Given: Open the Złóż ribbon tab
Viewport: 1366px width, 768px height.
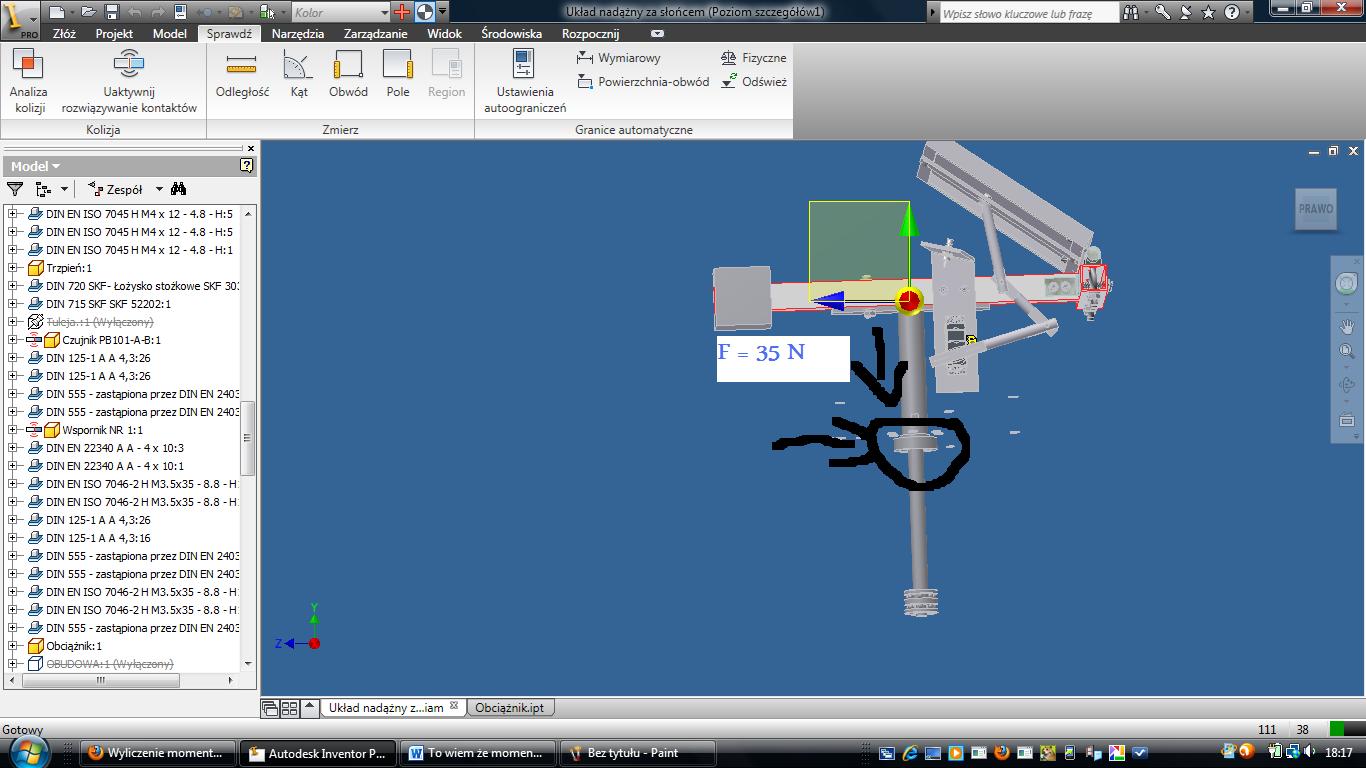Looking at the screenshot, I should (64, 33).
